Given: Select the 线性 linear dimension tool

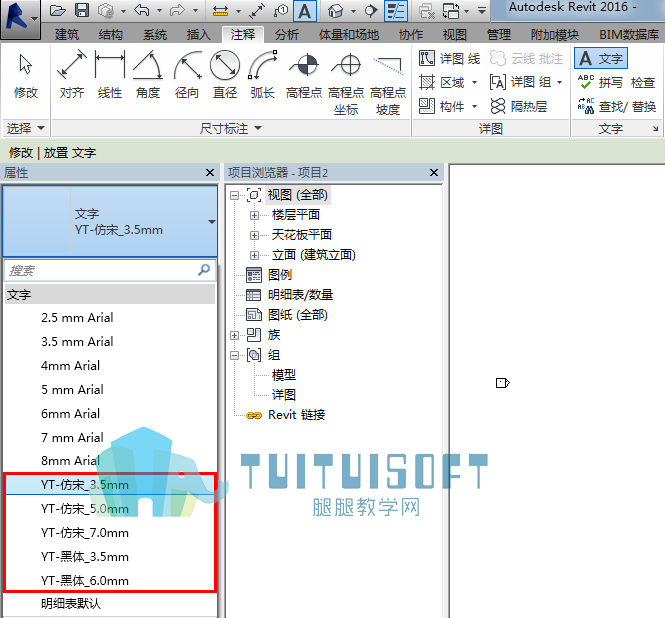Looking at the screenshot, I should pos(110,75).
